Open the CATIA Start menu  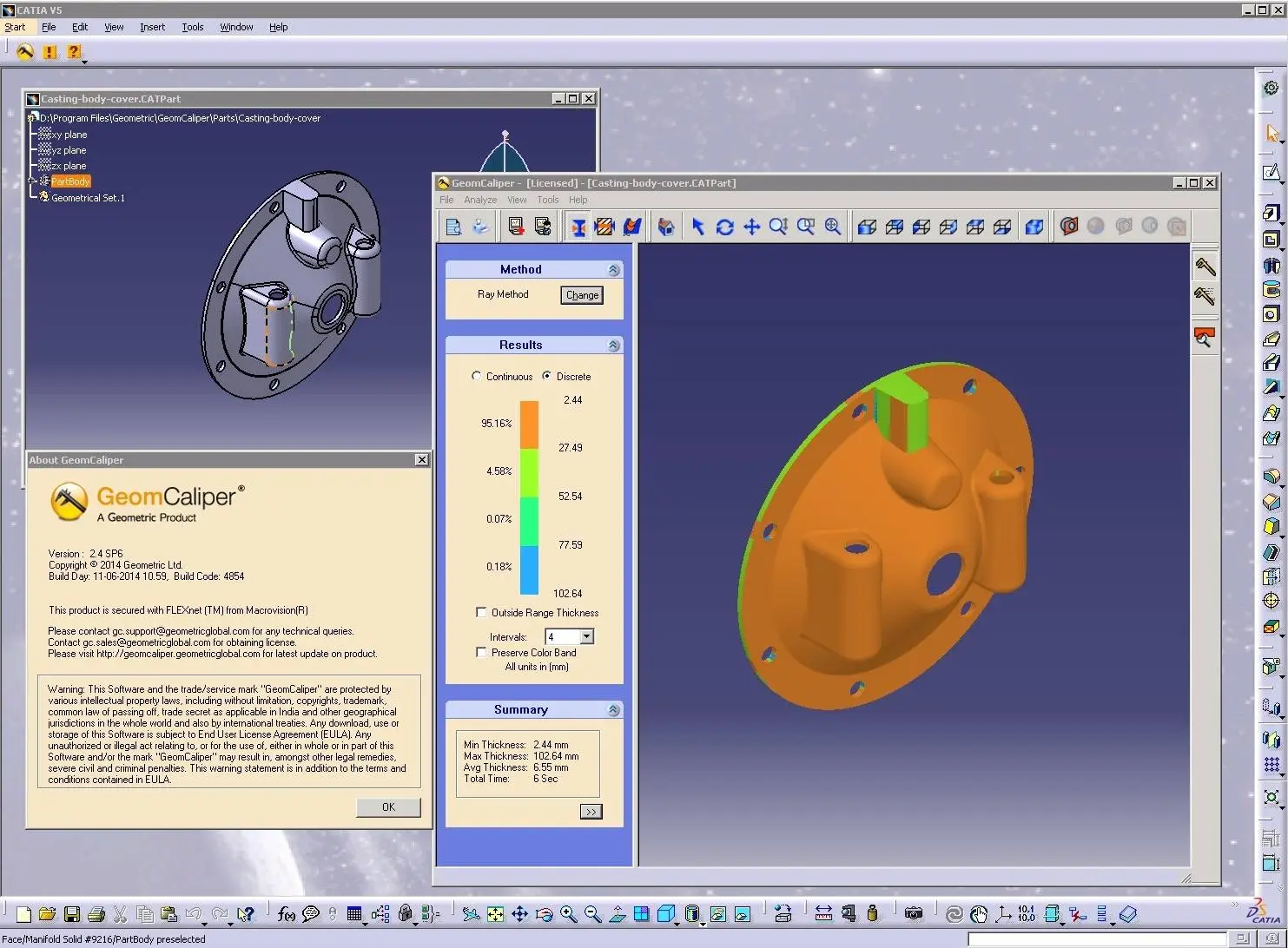tap(15, 27)
